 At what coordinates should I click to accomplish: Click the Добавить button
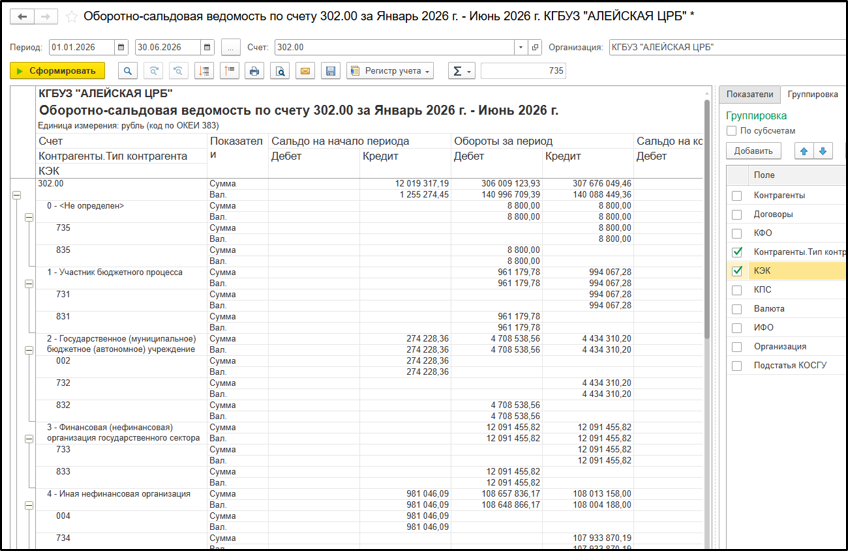753,151
